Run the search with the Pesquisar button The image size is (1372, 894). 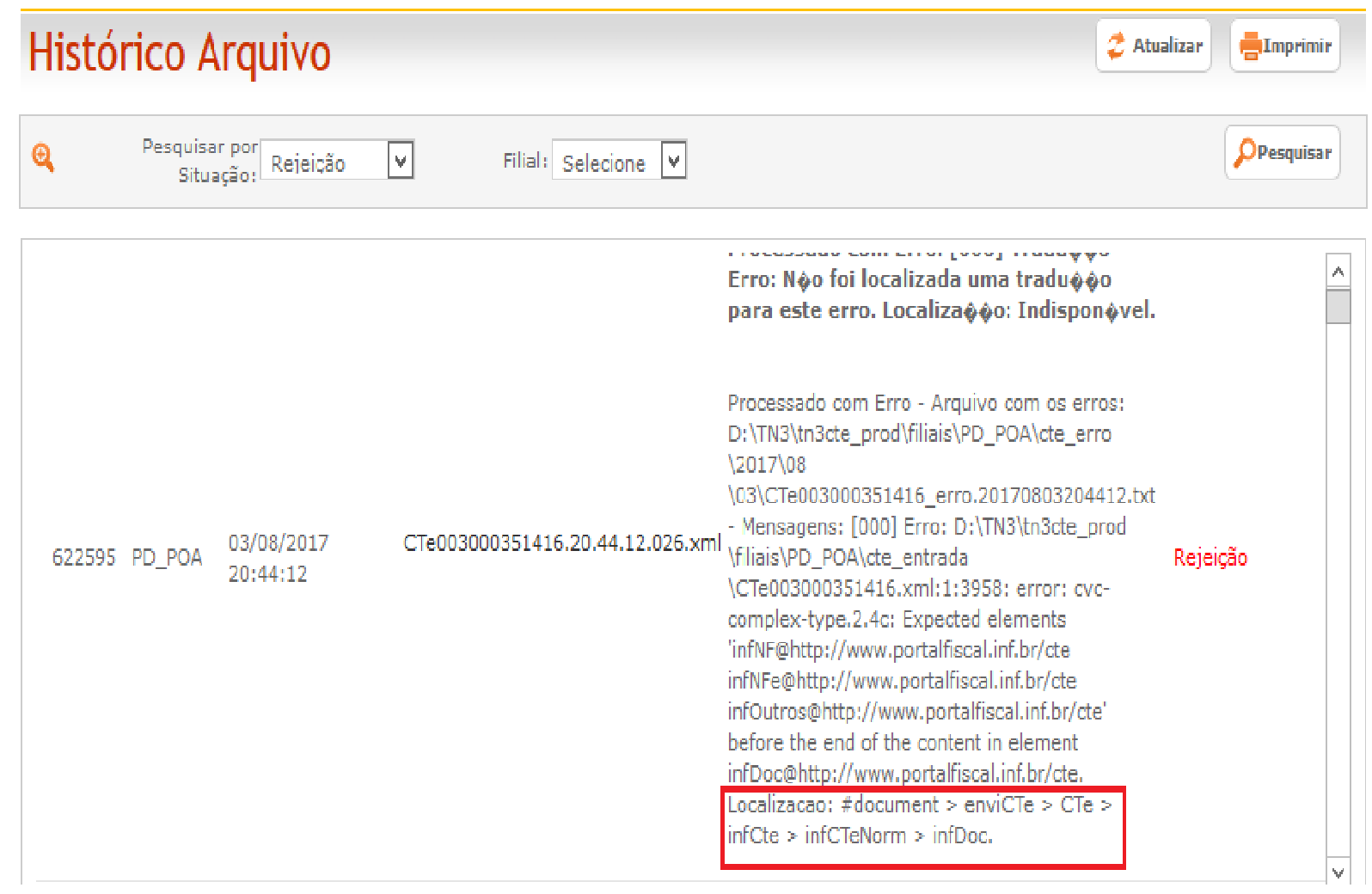1283,153
